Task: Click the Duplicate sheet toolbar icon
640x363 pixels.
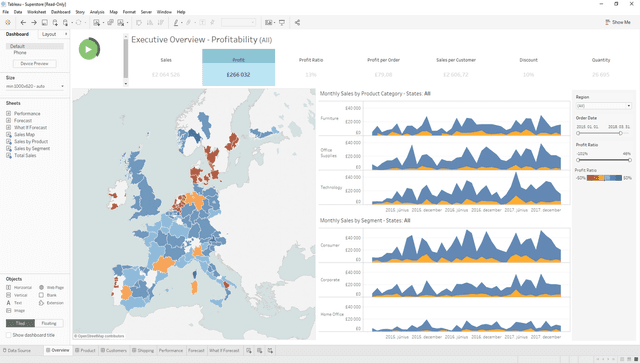Action: (x=110, y=22)
